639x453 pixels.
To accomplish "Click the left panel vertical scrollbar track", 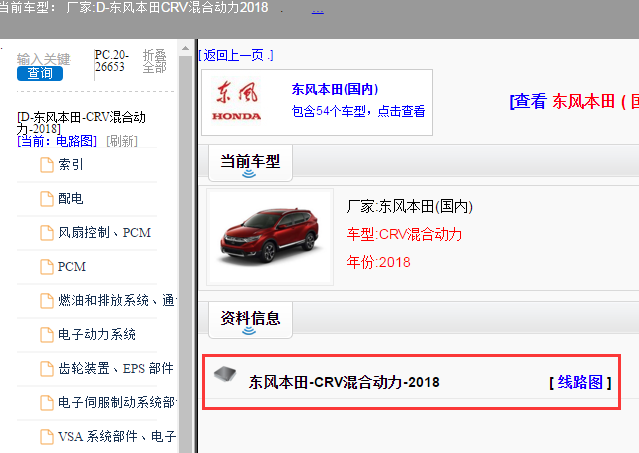I will pos(185,253).
